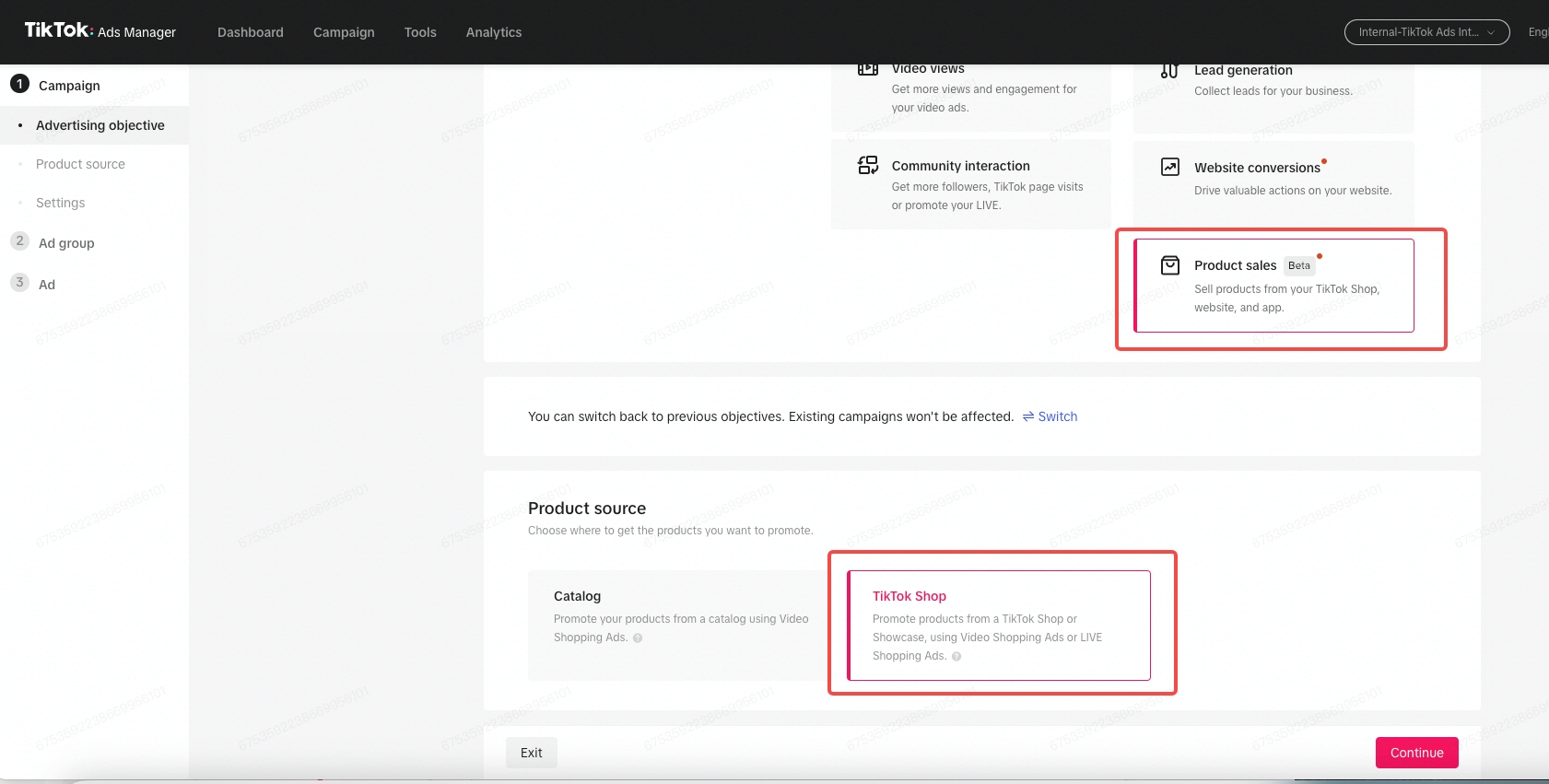Open the Dashboard tab in top navigation
1549x784 pixels.
(251, 32)
